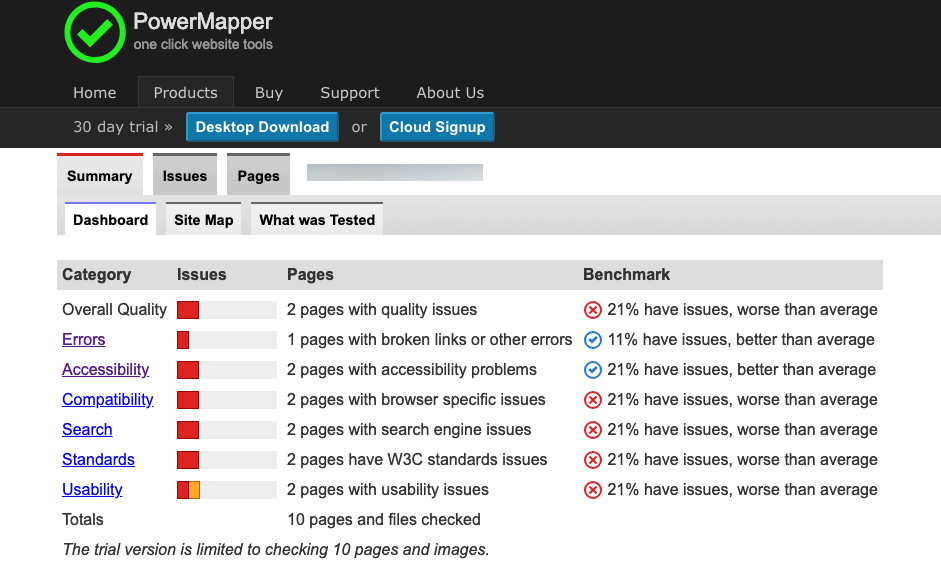Viewport: 941px width, 584px height.
Task: Click the Search issues bar
Action: tap(227, 430)
